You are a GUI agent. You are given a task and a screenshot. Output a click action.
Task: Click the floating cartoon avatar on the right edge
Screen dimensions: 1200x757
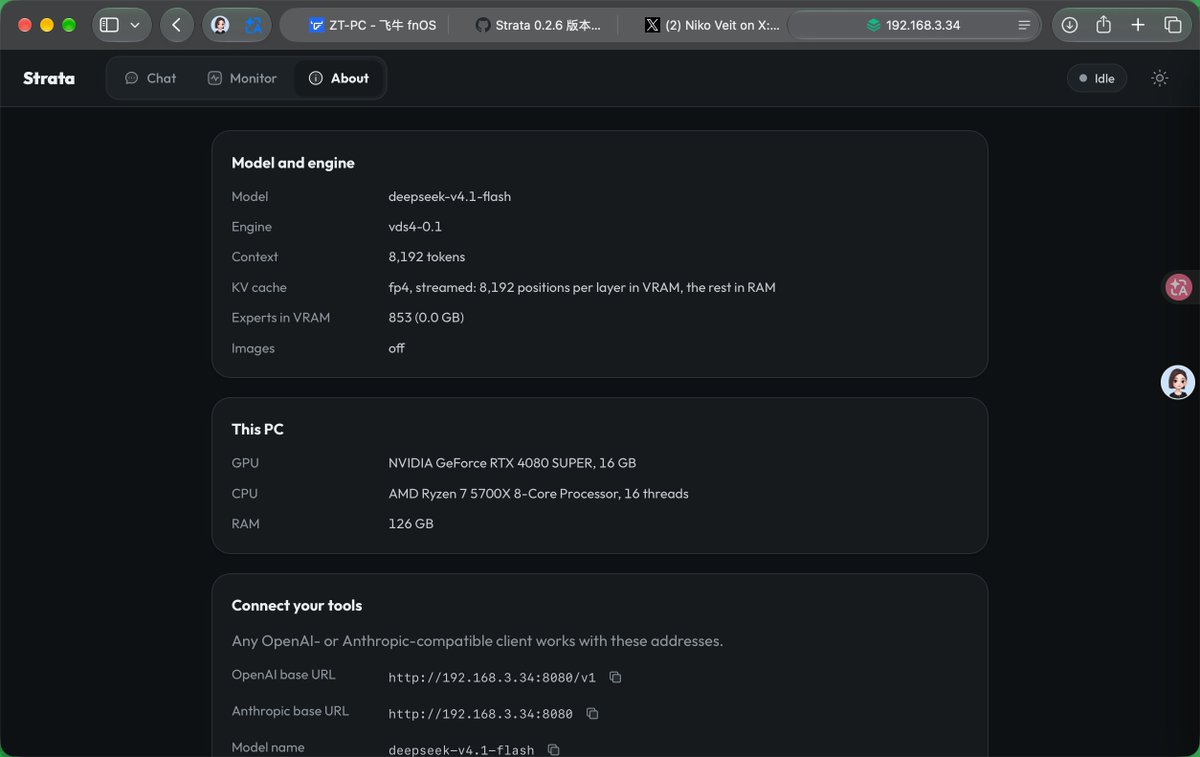pos(1178,382)
